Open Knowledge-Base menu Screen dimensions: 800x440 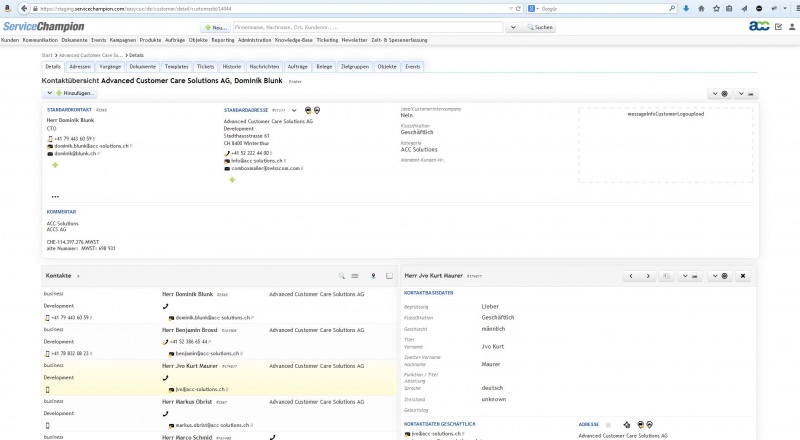pyautogui.click(x=294, y=40)
